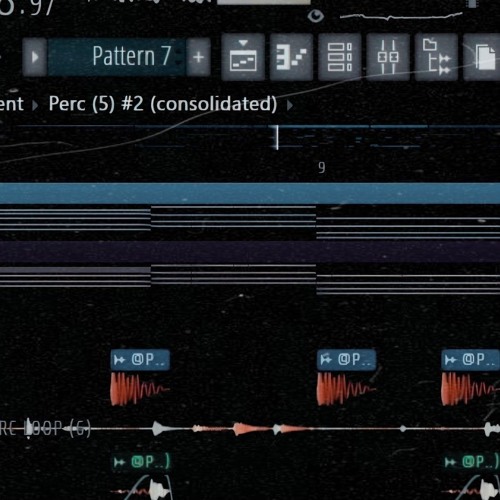Screen dimensions: 500x500
Task: Click bar 9 on the timeline ruler
Action: 321,167
